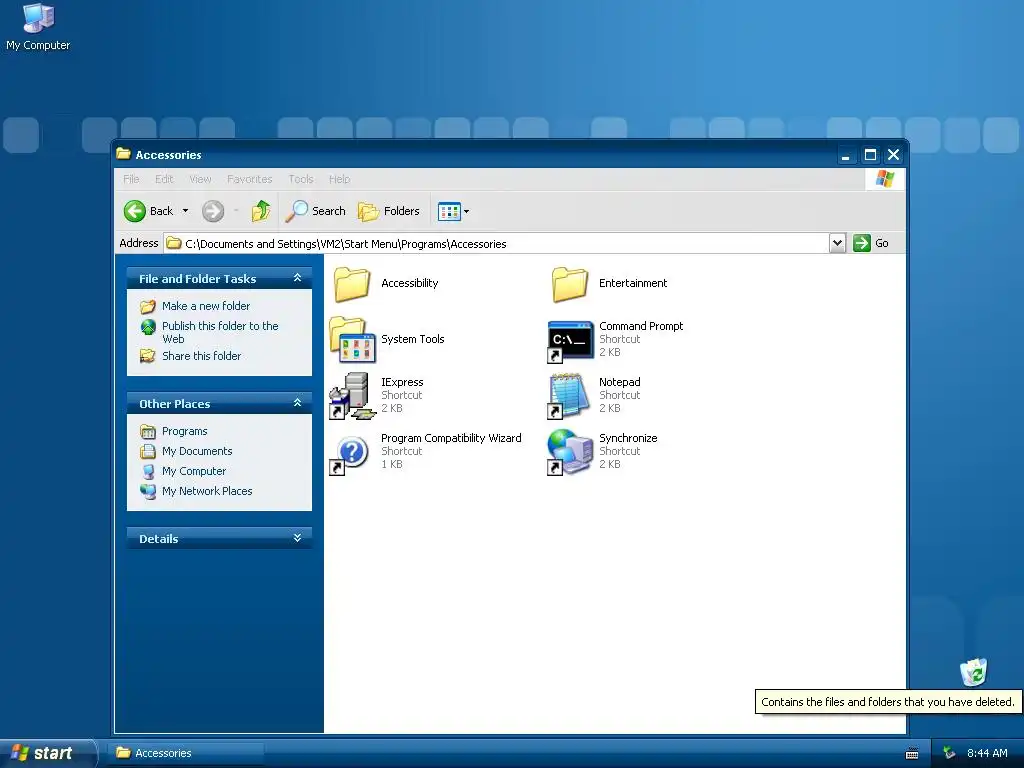The height and width of the screenshot is (768, 1024).
Task: Toggle the Folders pane button
Action: pyautogui.click(x=389, y=211)
